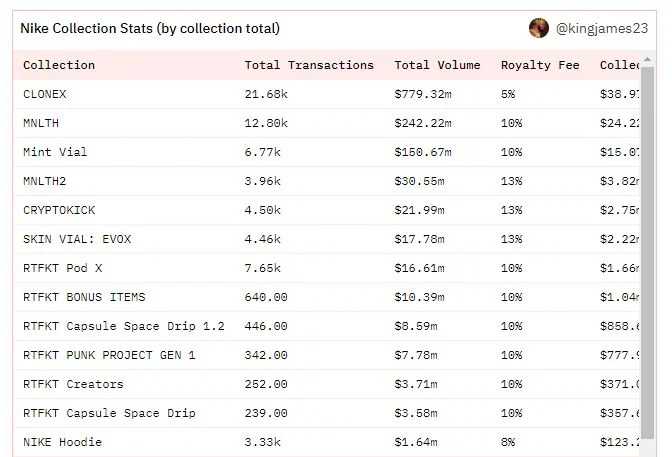Sort by Royalty Fee column header
Viewport: 672px width, 457px height.
pos(540,65)
